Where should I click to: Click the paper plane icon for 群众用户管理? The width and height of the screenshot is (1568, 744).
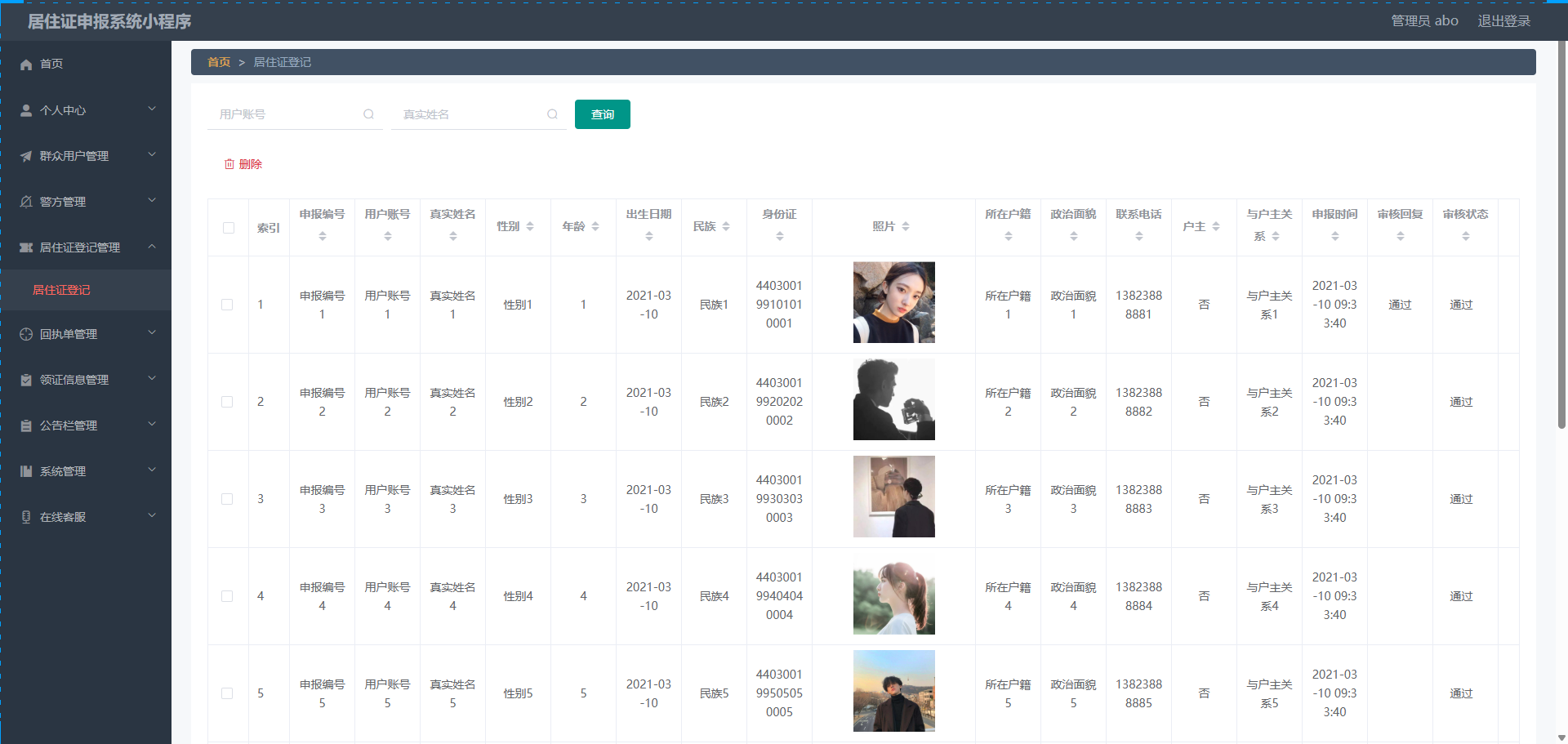pyautogui.click(x=26, y=156)
